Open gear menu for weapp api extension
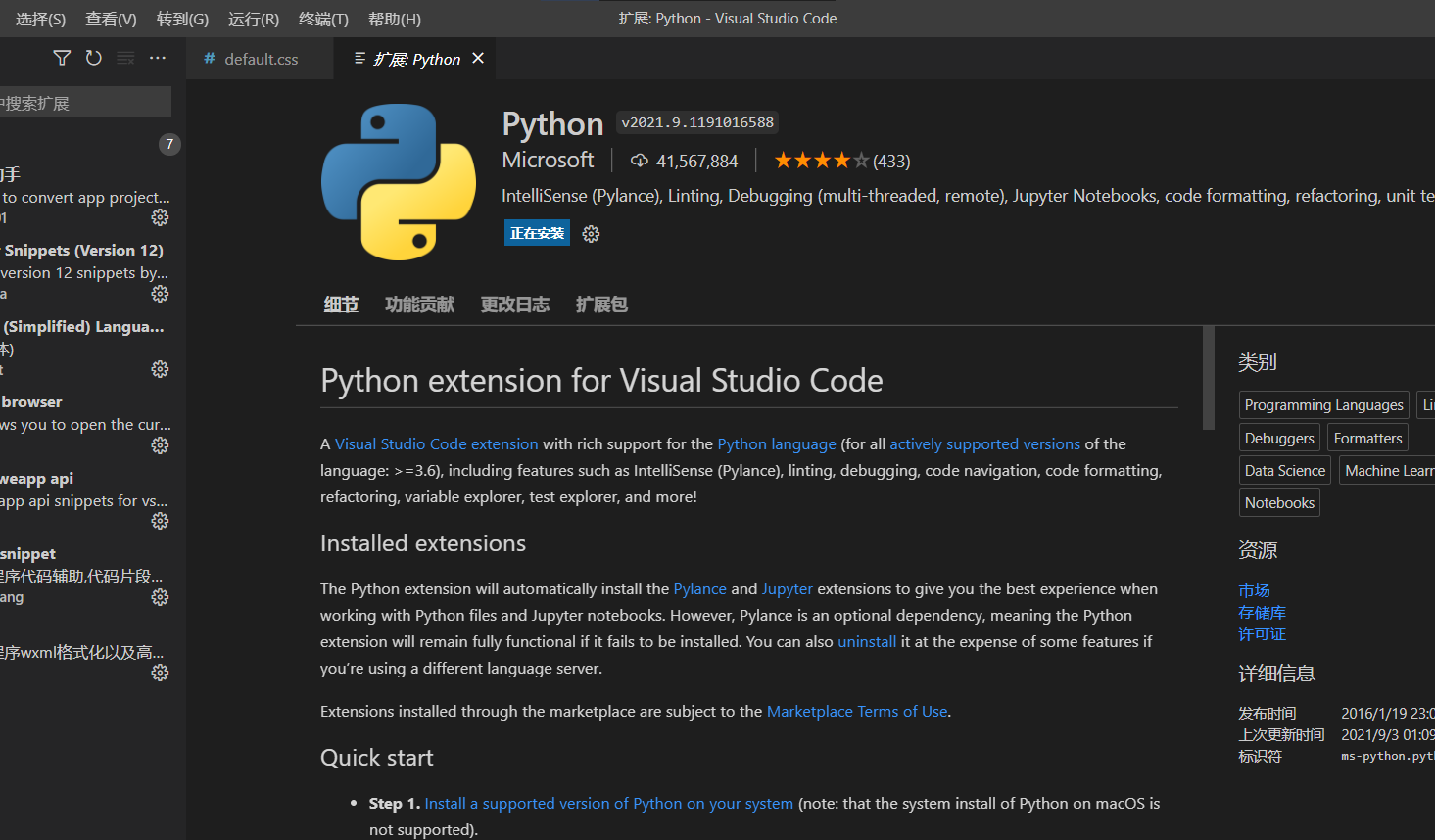The image size is (1435, 840). coord(160,521)
